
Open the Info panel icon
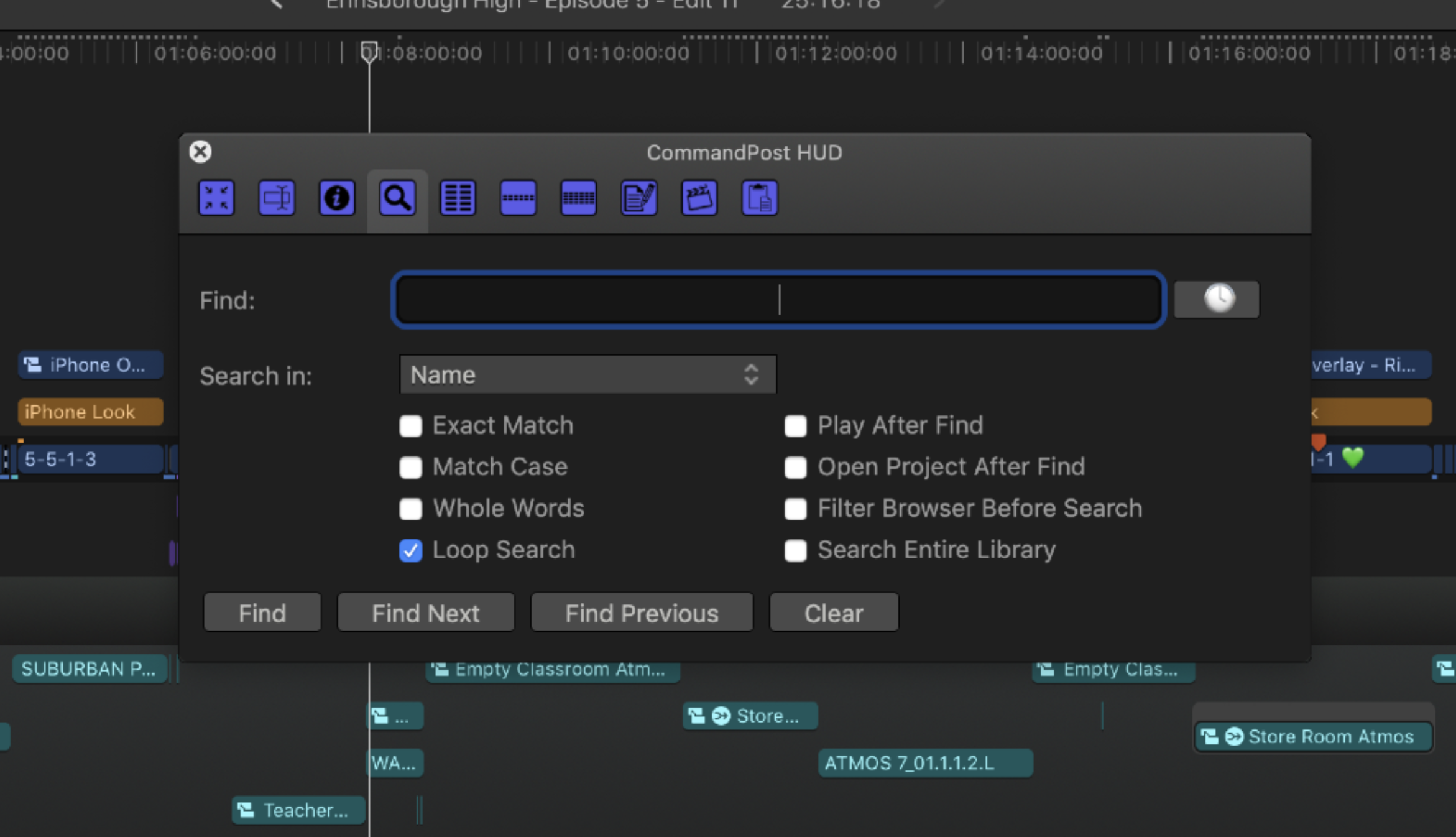[337, 198]
